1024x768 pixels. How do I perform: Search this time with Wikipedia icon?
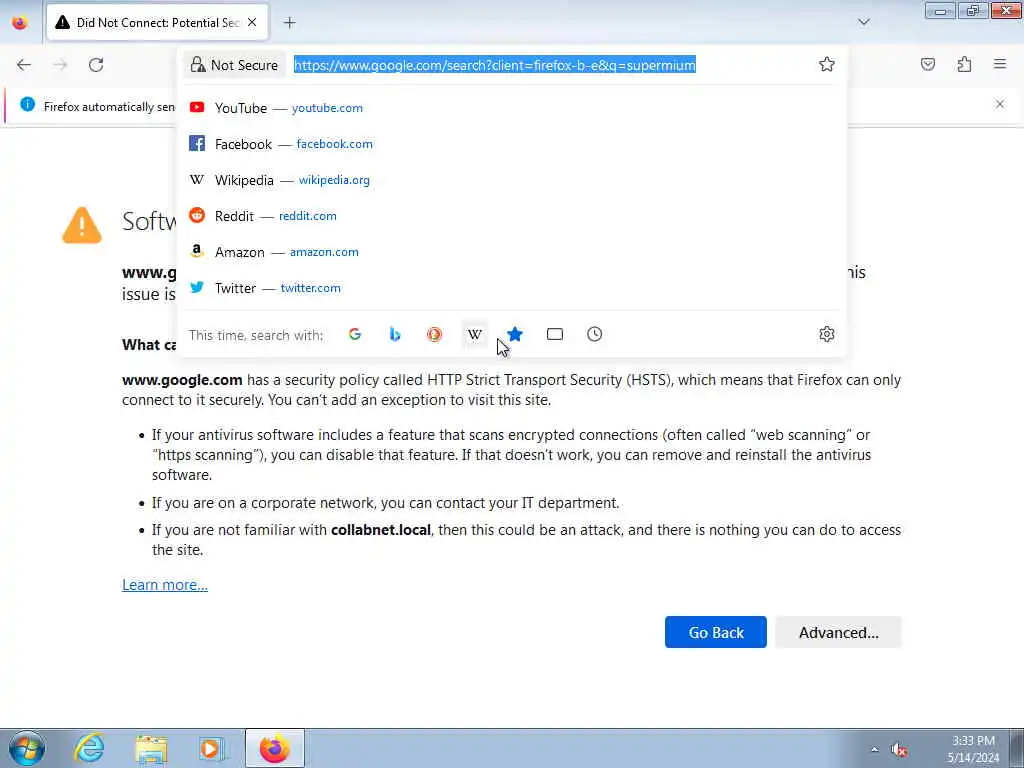coord(475,334)
